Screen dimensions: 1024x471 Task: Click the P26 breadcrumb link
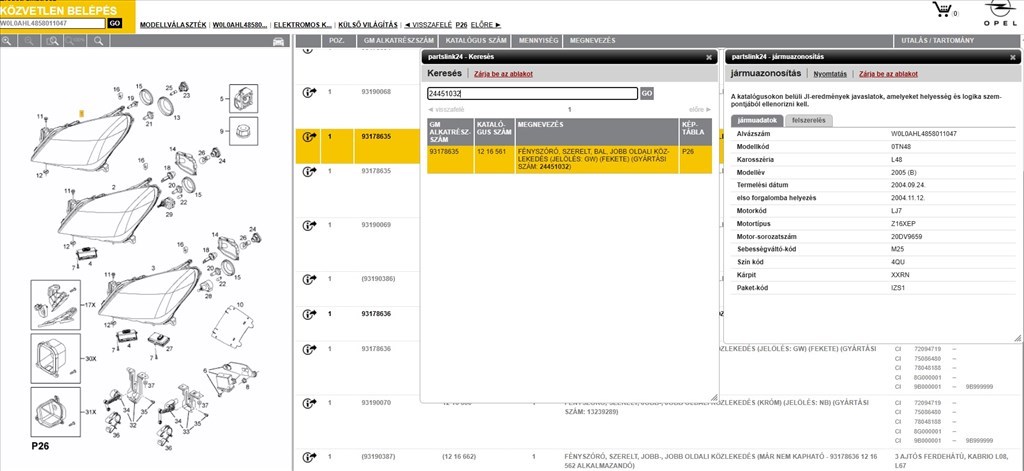click(461, 25)
